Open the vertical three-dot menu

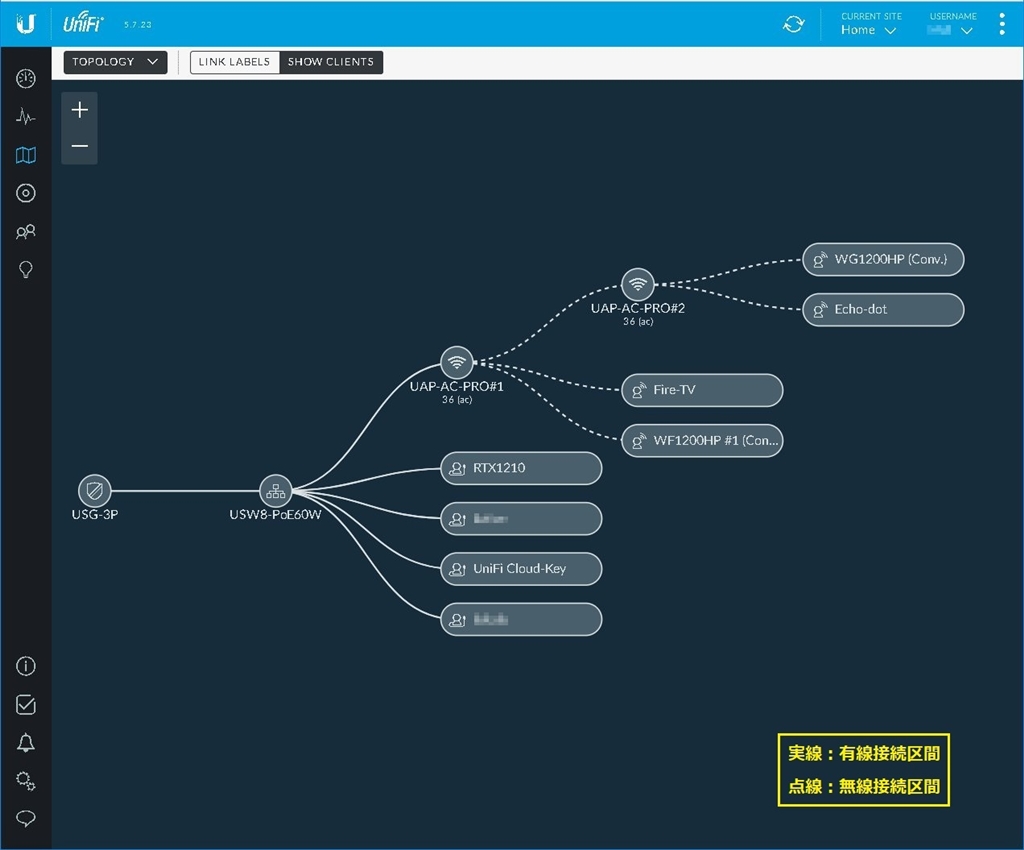tap(1002, 24)
